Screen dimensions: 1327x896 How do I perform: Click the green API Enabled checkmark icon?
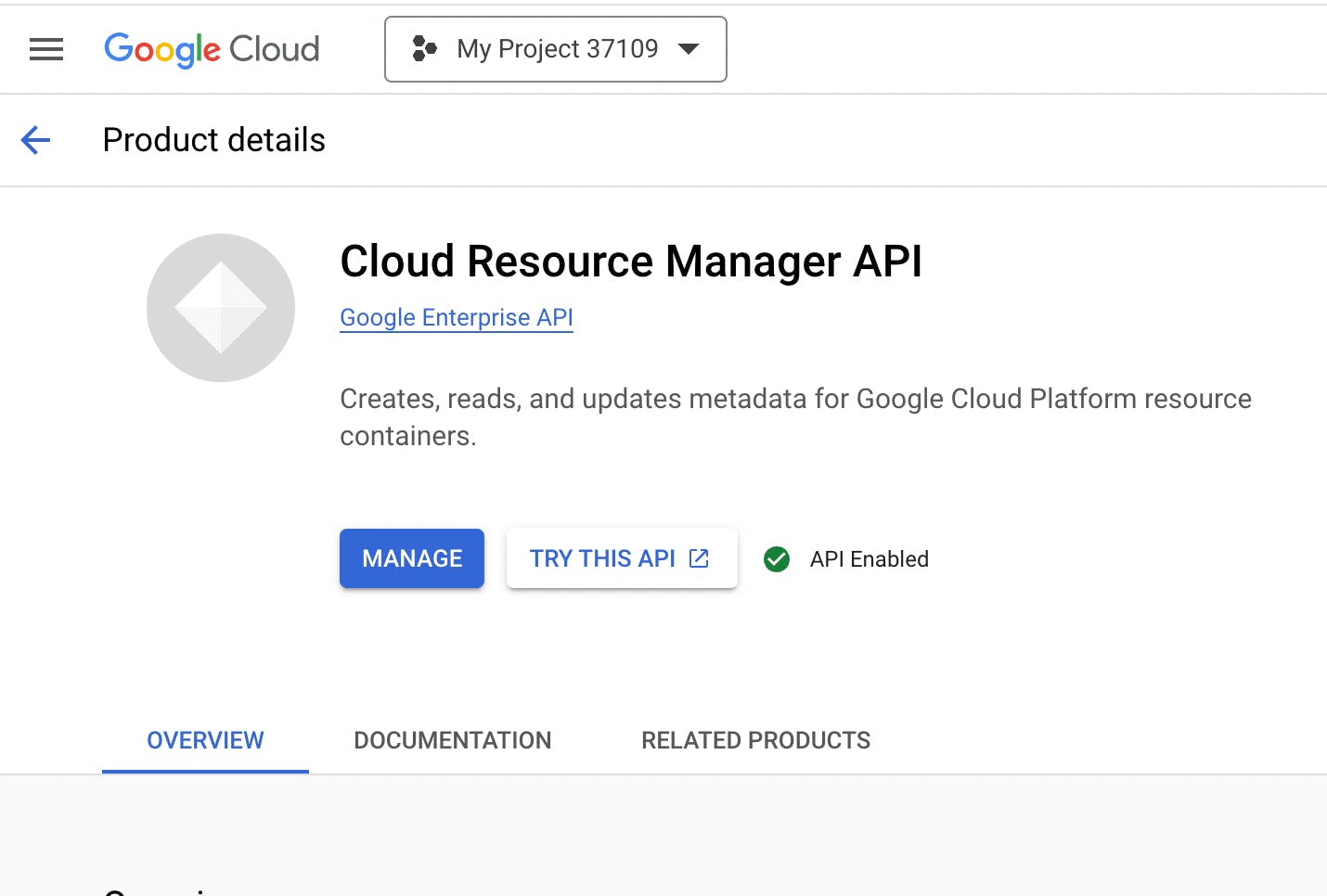tap(777, 559)
